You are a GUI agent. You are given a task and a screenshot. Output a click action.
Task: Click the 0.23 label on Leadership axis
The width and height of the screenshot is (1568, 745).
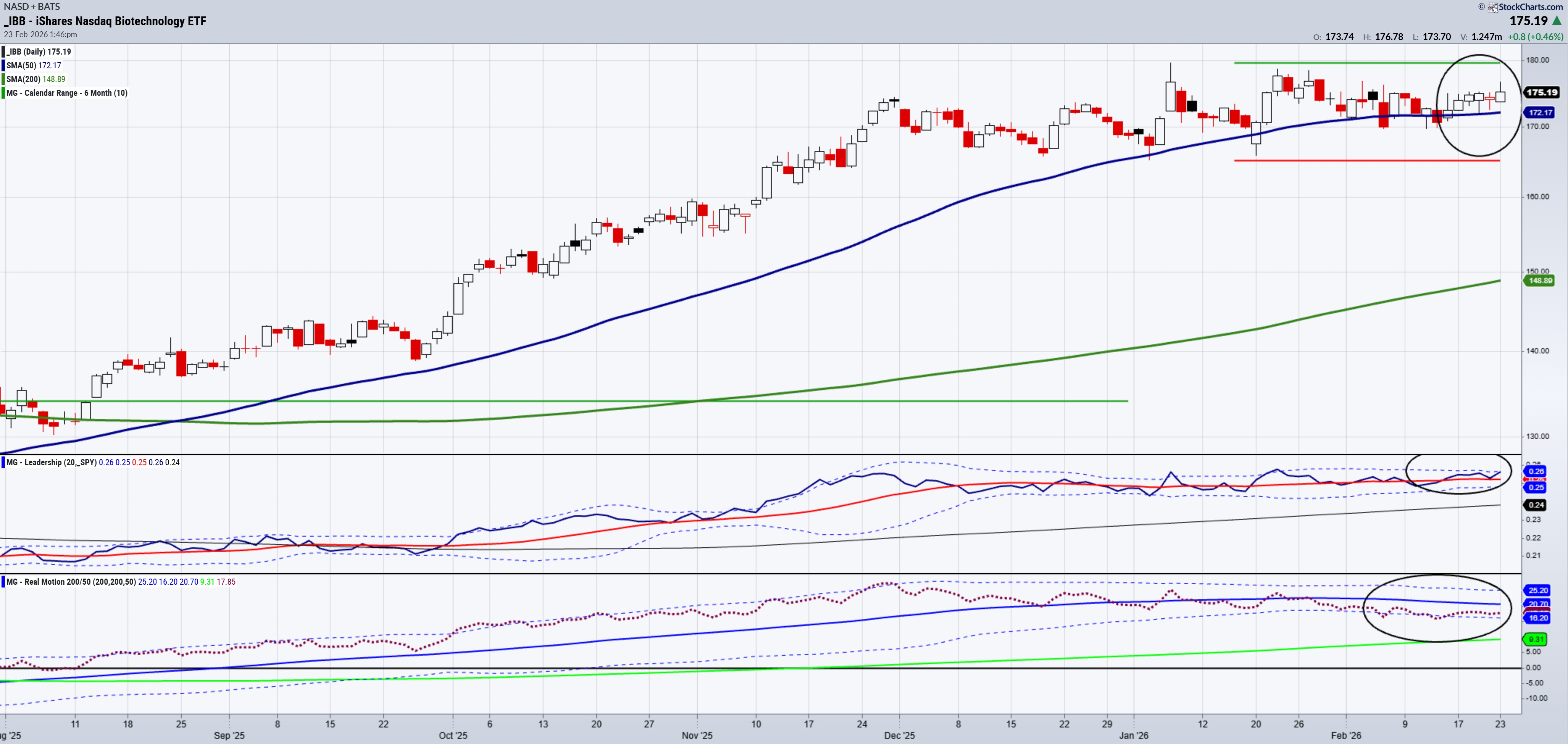[1533, 520]
